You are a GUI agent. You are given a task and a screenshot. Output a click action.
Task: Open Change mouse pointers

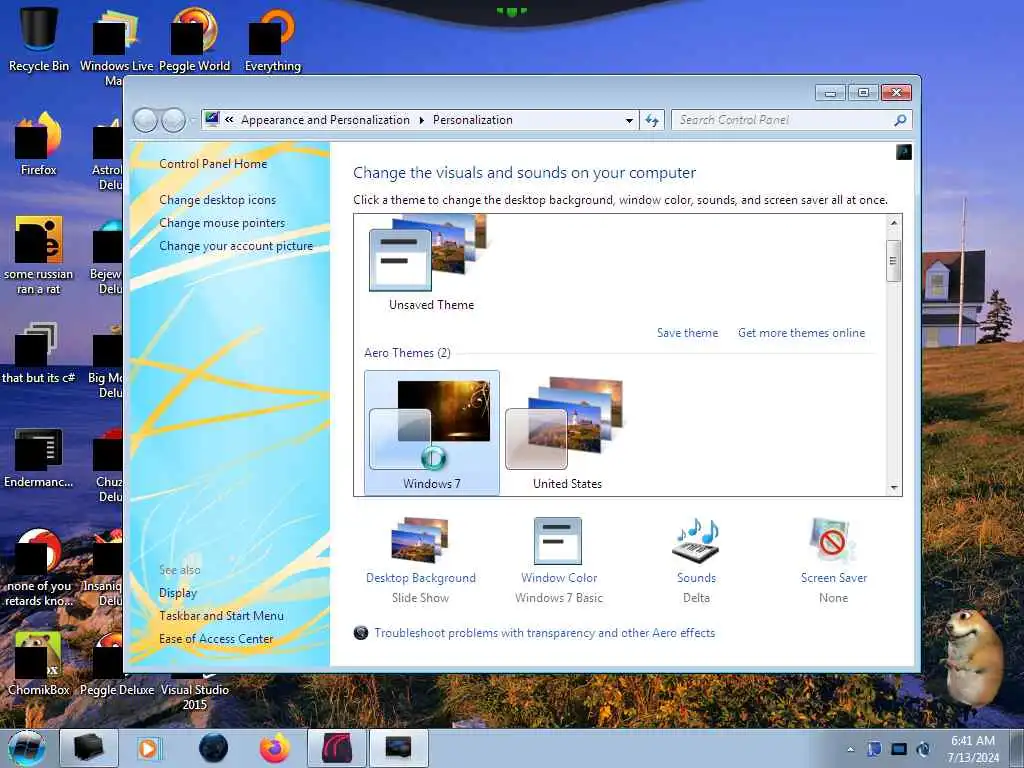(222, 223)
